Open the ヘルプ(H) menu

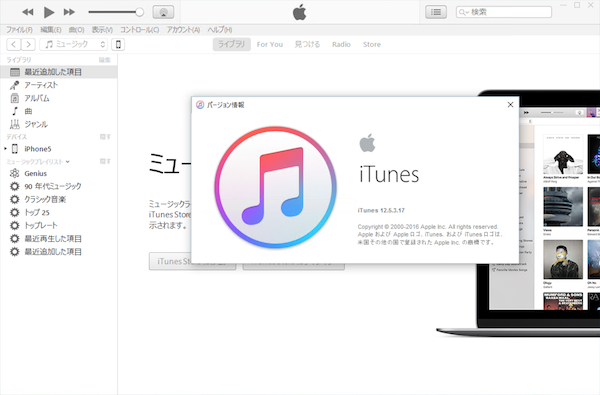point(220,30)
